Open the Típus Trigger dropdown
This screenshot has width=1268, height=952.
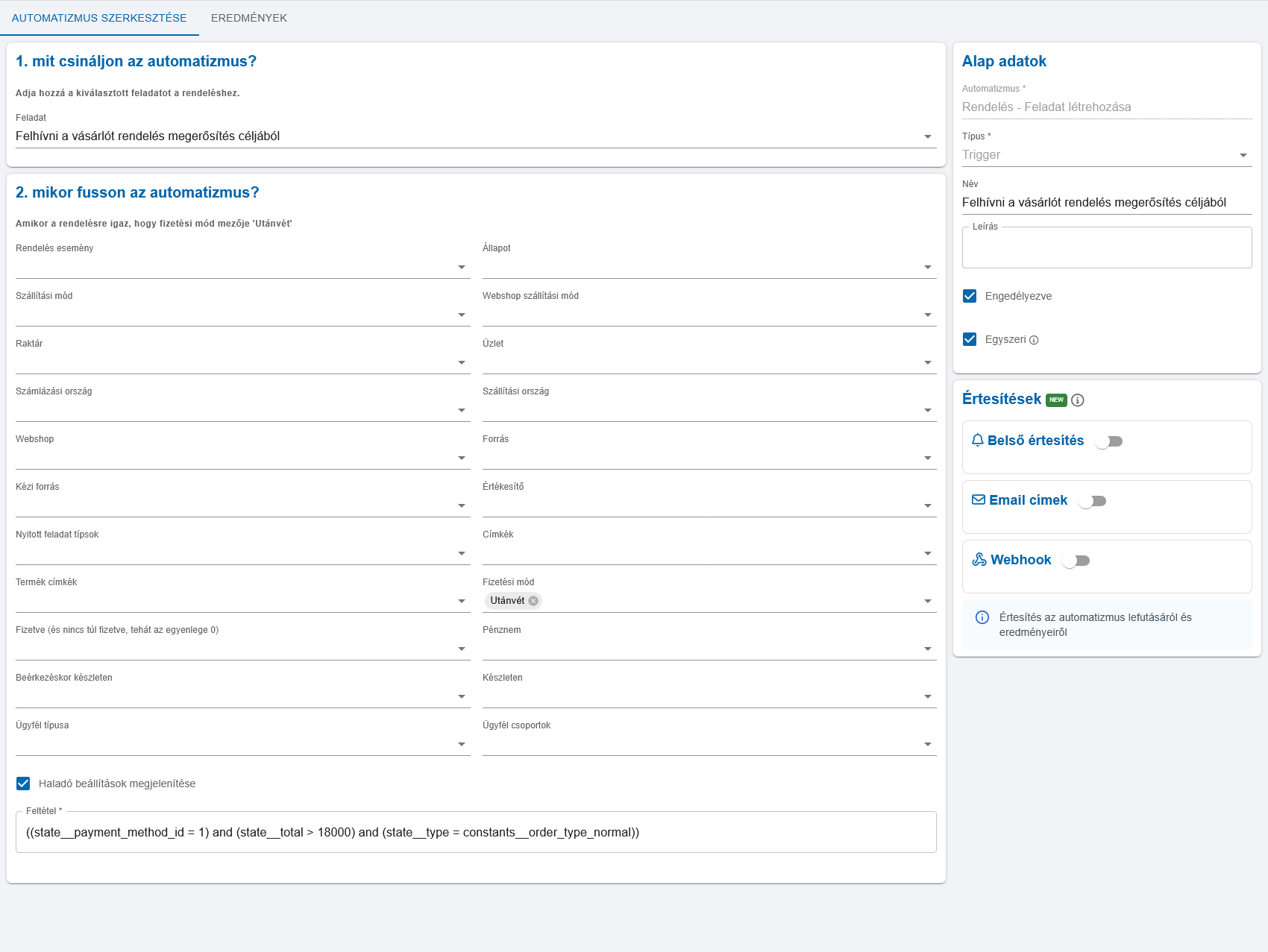coord(1107,155)
